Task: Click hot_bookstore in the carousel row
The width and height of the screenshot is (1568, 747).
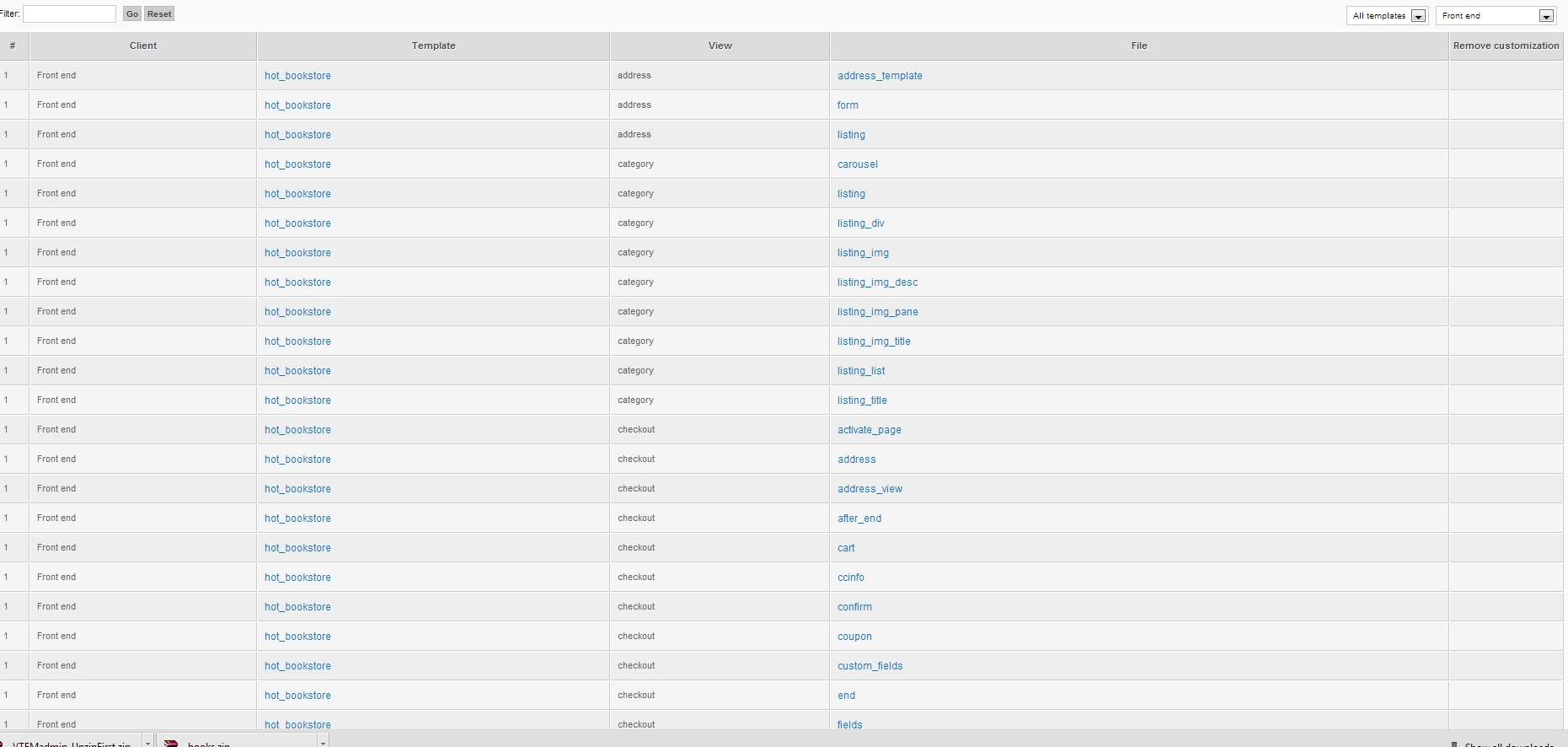Action: click(x=297, y=164)
